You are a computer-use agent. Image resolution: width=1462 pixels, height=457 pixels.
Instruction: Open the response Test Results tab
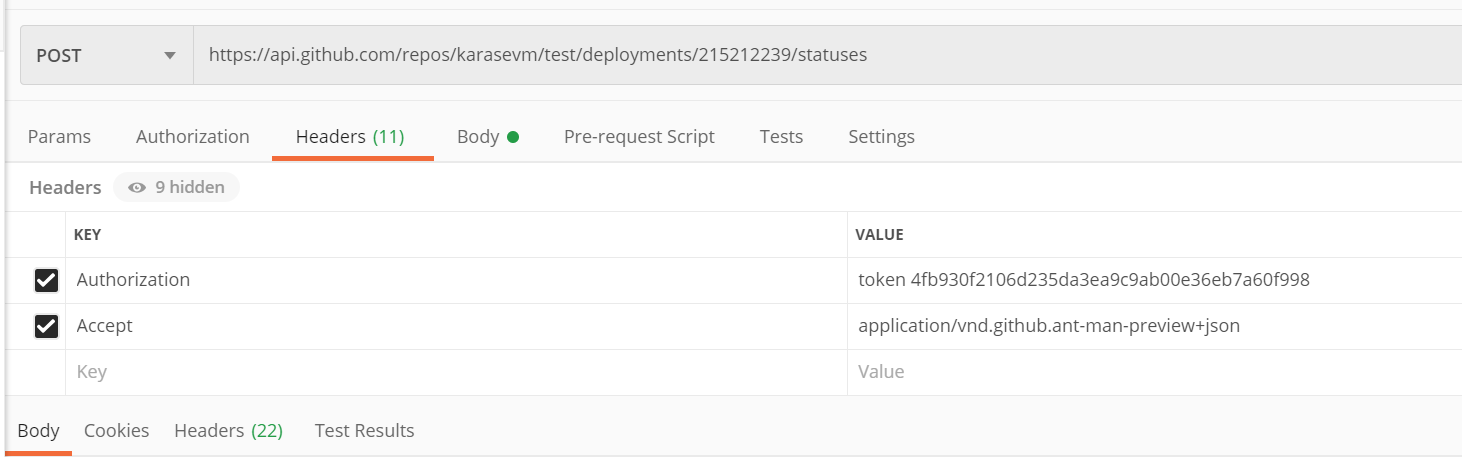(364, 431)
